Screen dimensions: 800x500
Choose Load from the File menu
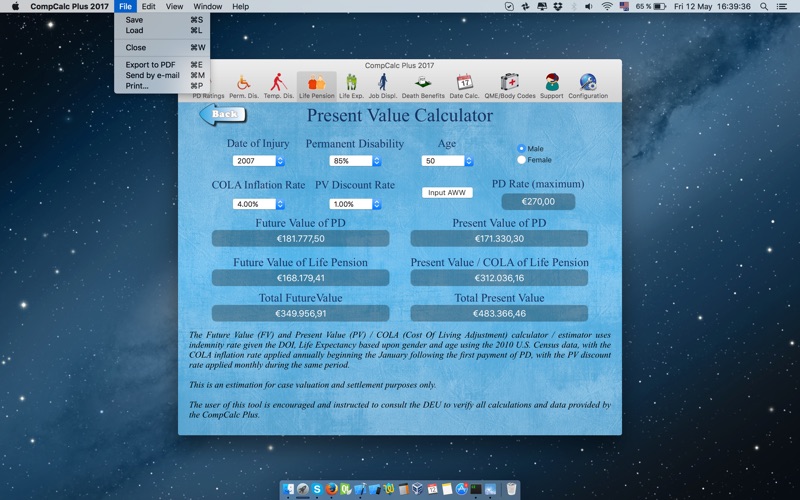coord(162,31)
